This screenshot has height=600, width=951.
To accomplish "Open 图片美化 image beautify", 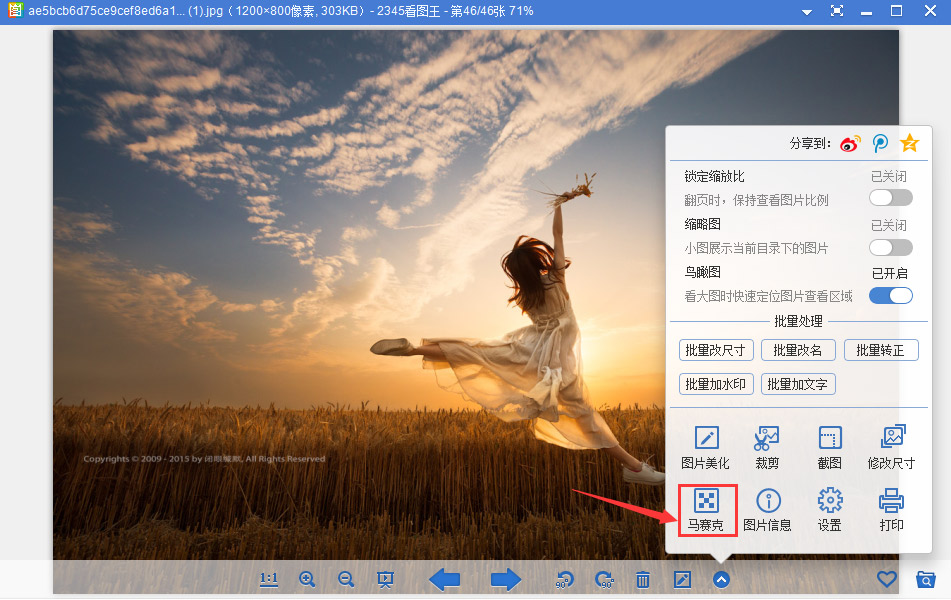I will [706, 446].
